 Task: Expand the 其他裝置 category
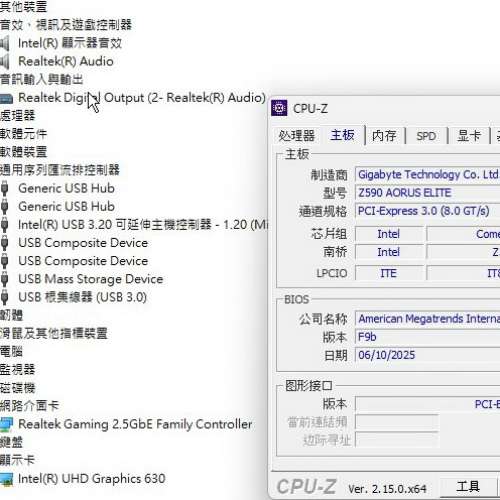tap(23, 7)
